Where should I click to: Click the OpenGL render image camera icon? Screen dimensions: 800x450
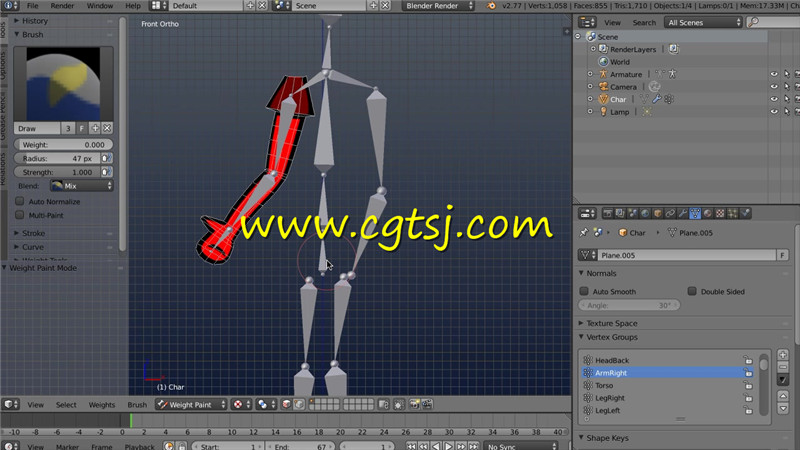[x=414, y=405]
